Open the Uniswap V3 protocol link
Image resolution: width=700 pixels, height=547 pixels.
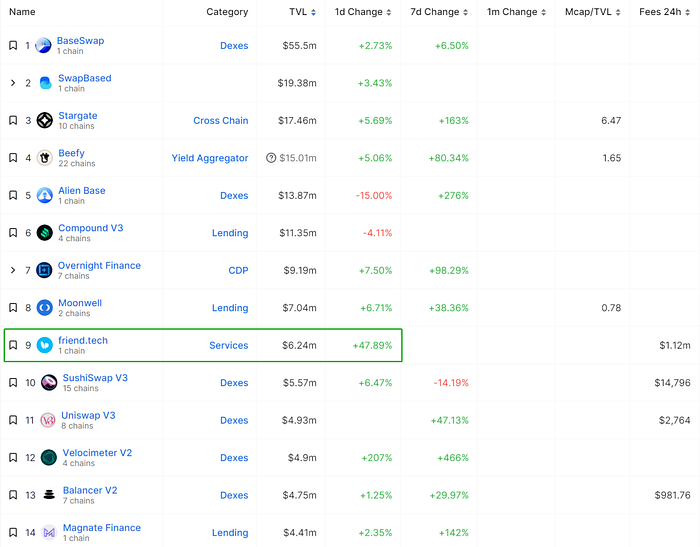tap(89, 415)
